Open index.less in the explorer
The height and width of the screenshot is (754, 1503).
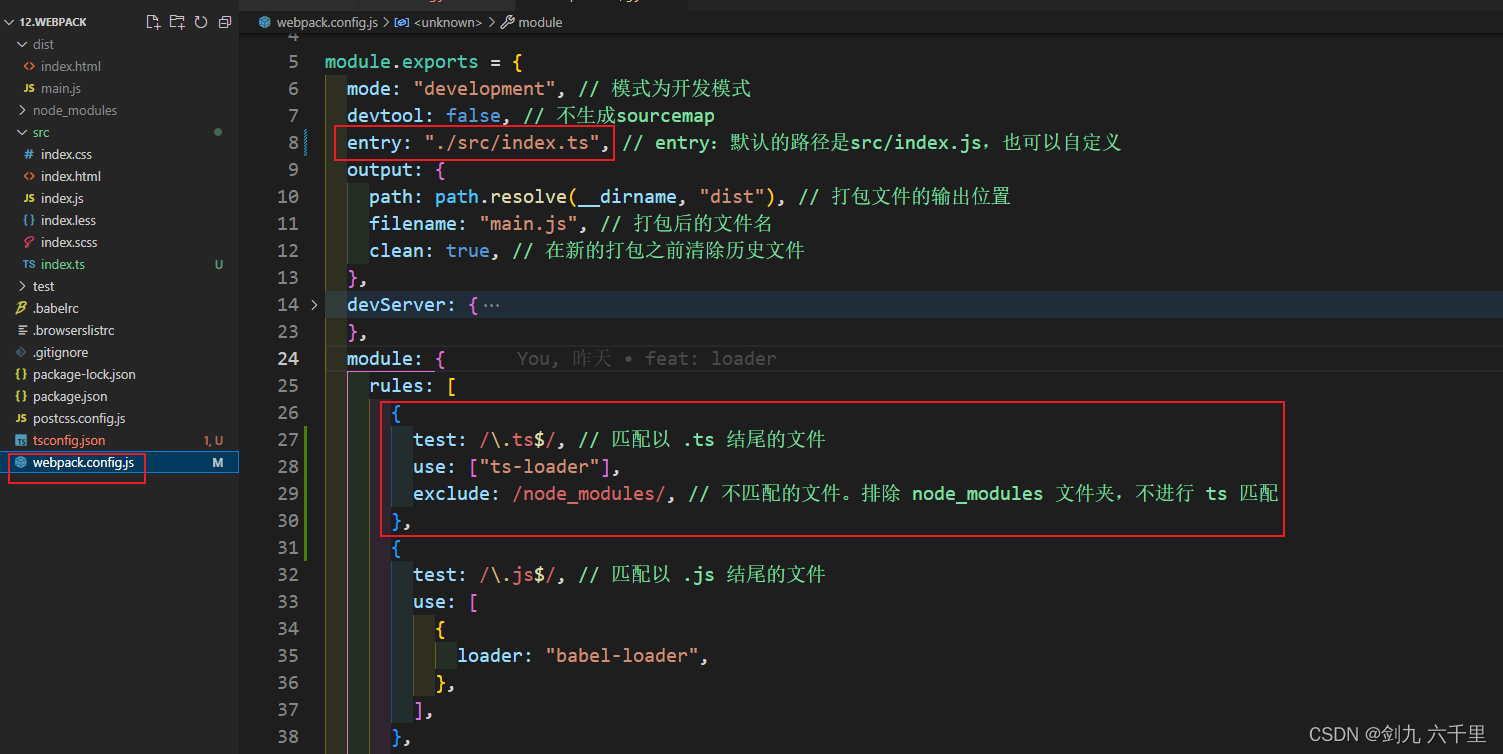[x=68, y=220]
